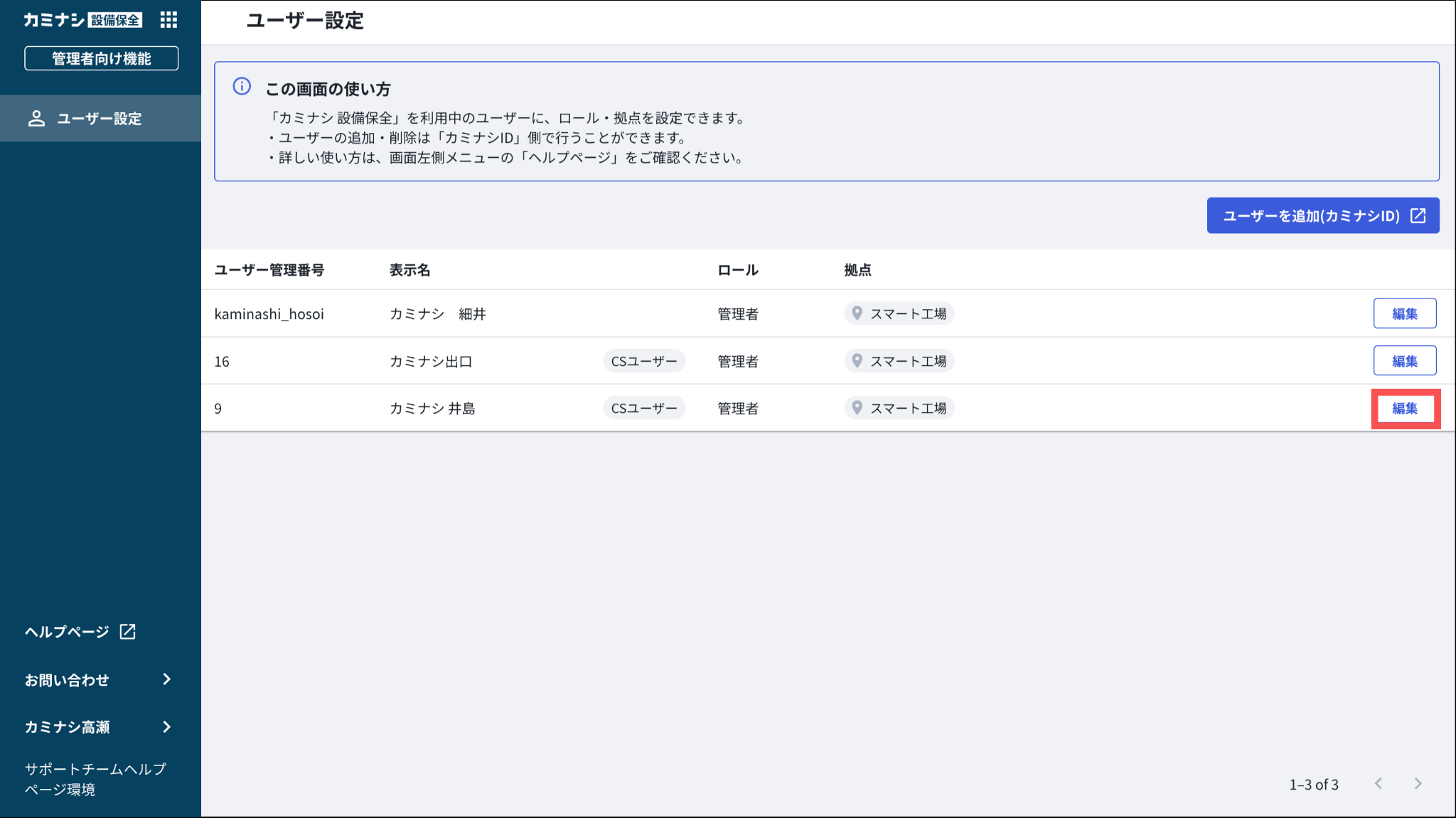The image size is (1456, 818).
Task: Click the external link icon beside ヘルプページ
Action: (128, 631)
